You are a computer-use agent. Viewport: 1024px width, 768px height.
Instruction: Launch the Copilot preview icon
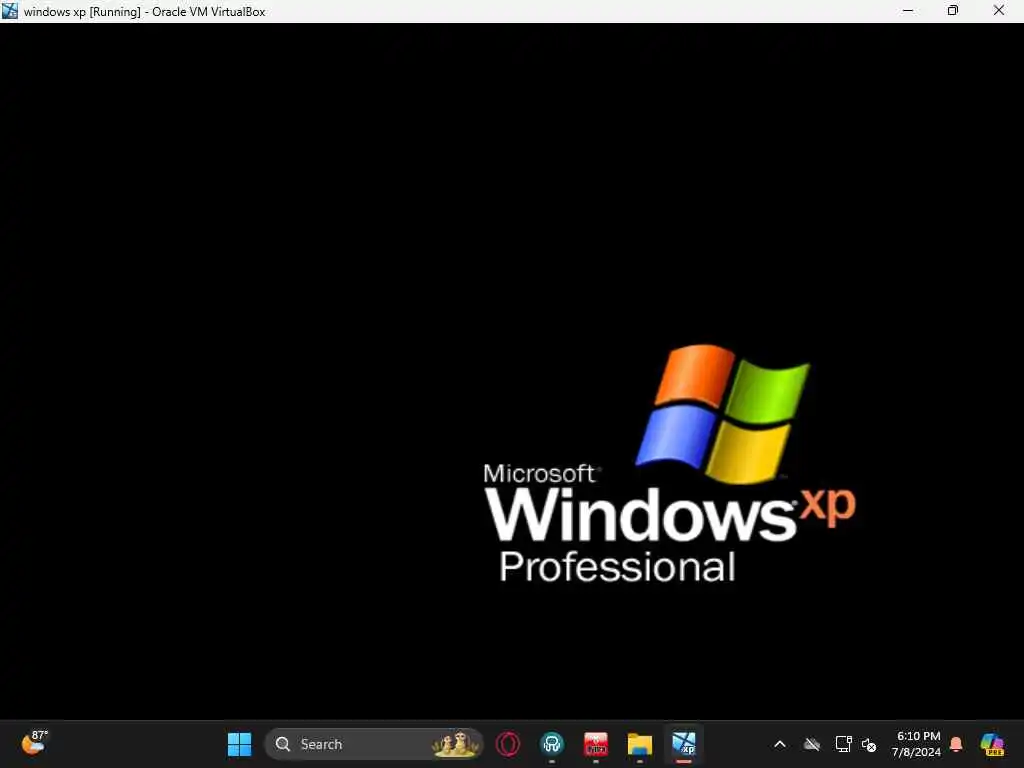(993, 744)
